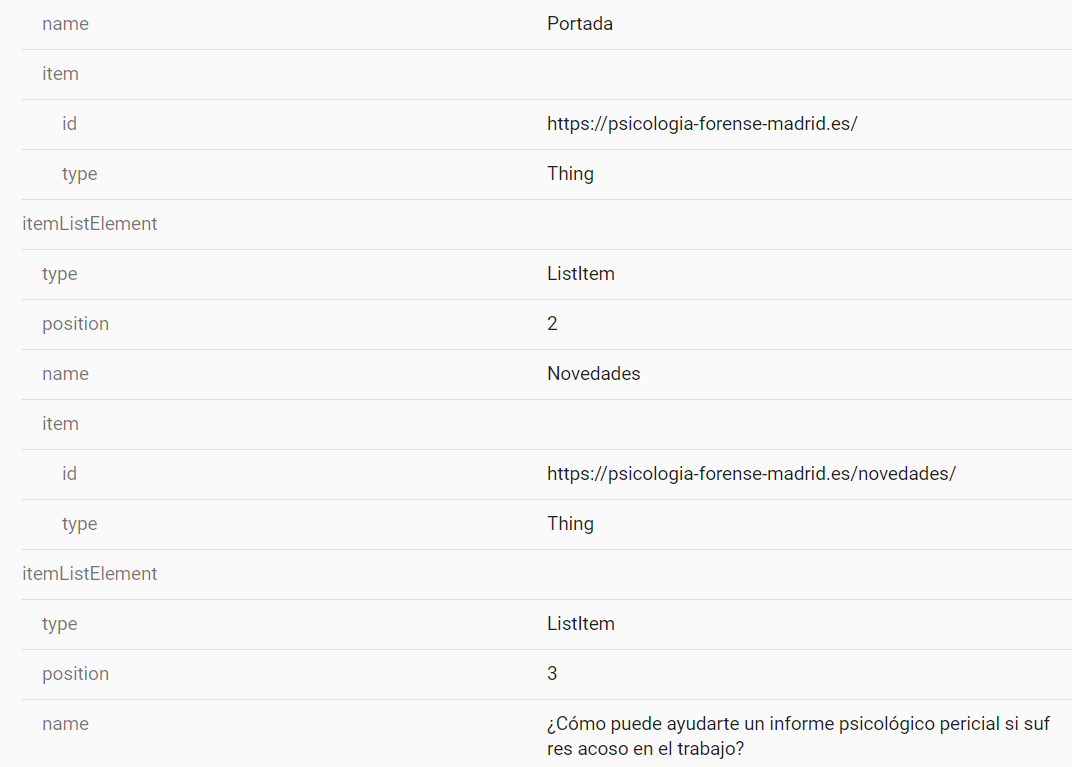Select the id label beside root URL

[69, 124]
